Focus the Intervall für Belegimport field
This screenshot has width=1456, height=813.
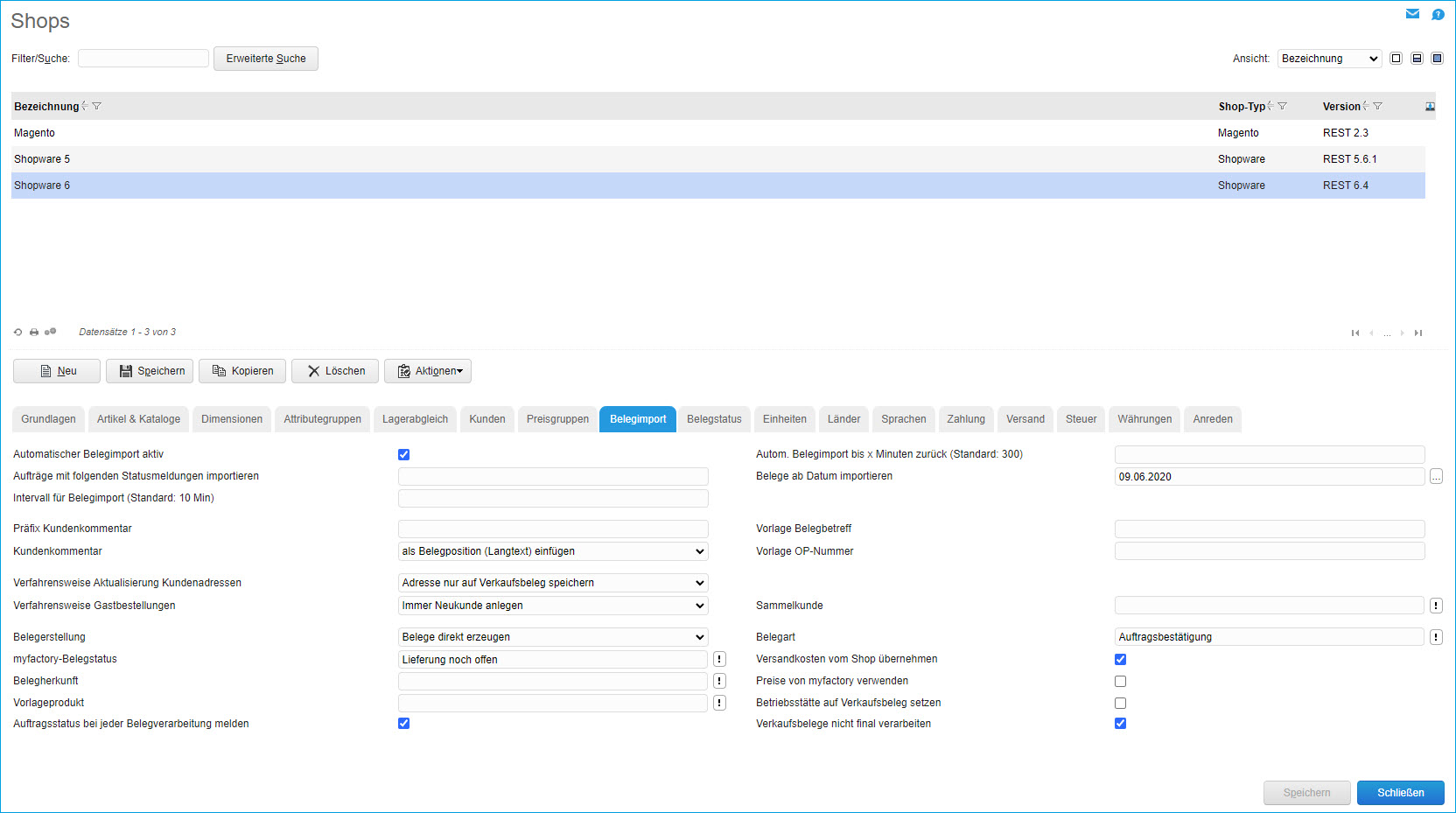pyautogui.click(x=553, y=498)
